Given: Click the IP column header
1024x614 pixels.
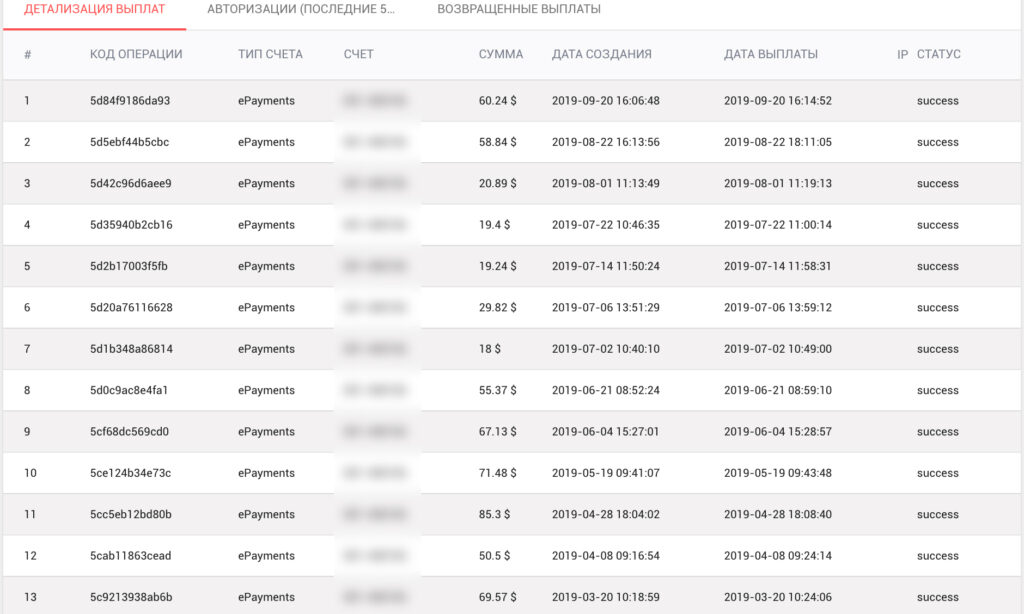Looking at the screenshot, I should (902, 54).
